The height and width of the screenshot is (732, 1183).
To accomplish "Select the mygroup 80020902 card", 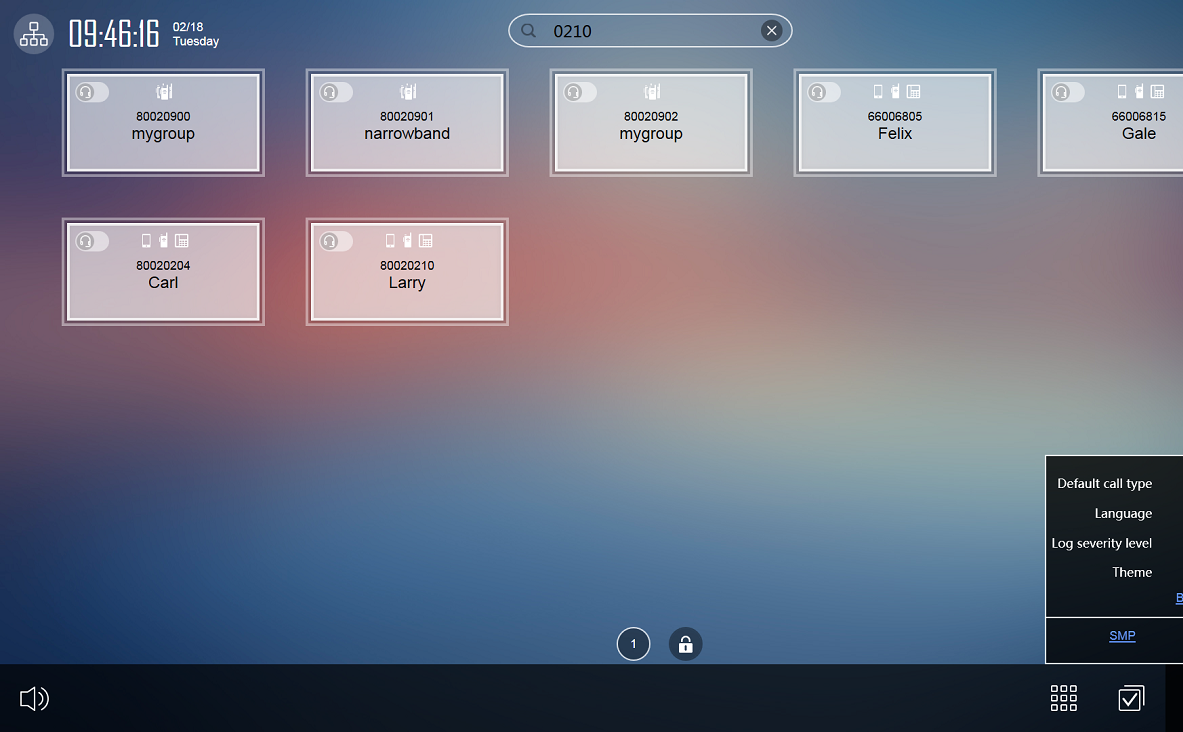I will point(651,135).
